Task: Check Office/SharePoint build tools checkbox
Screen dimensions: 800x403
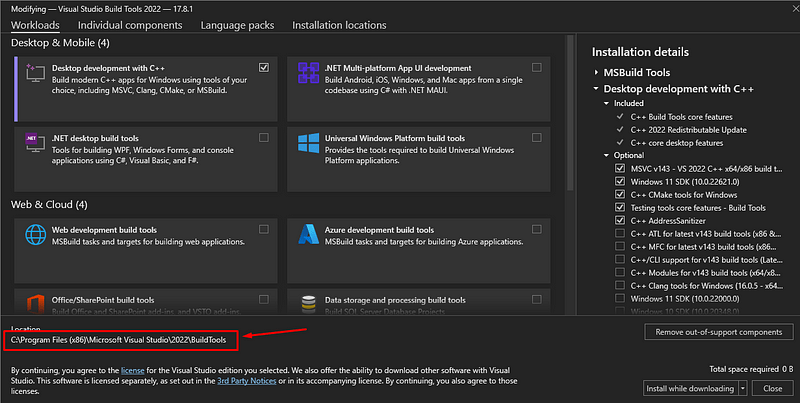Action: pyautogui.click(x=264, y=299)
